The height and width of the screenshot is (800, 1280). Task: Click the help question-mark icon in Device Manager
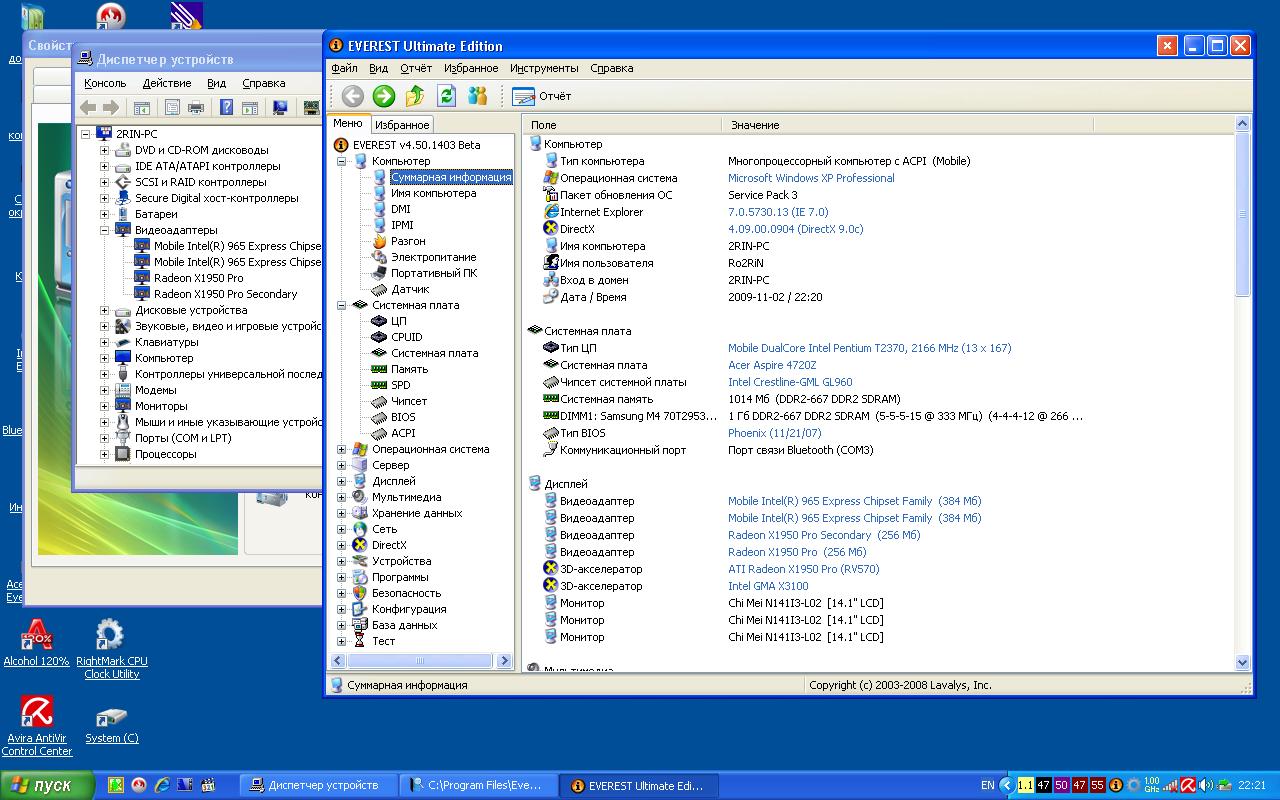pos(227,108)
